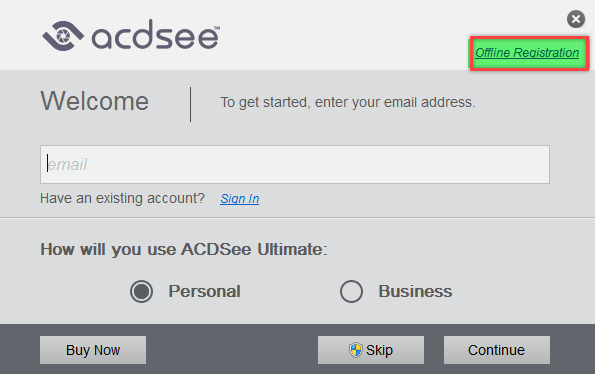Image resolution: width=595 pixels, height=374 pixels.
Task: Click the Buy Now button
Action: tap(93, 350)
